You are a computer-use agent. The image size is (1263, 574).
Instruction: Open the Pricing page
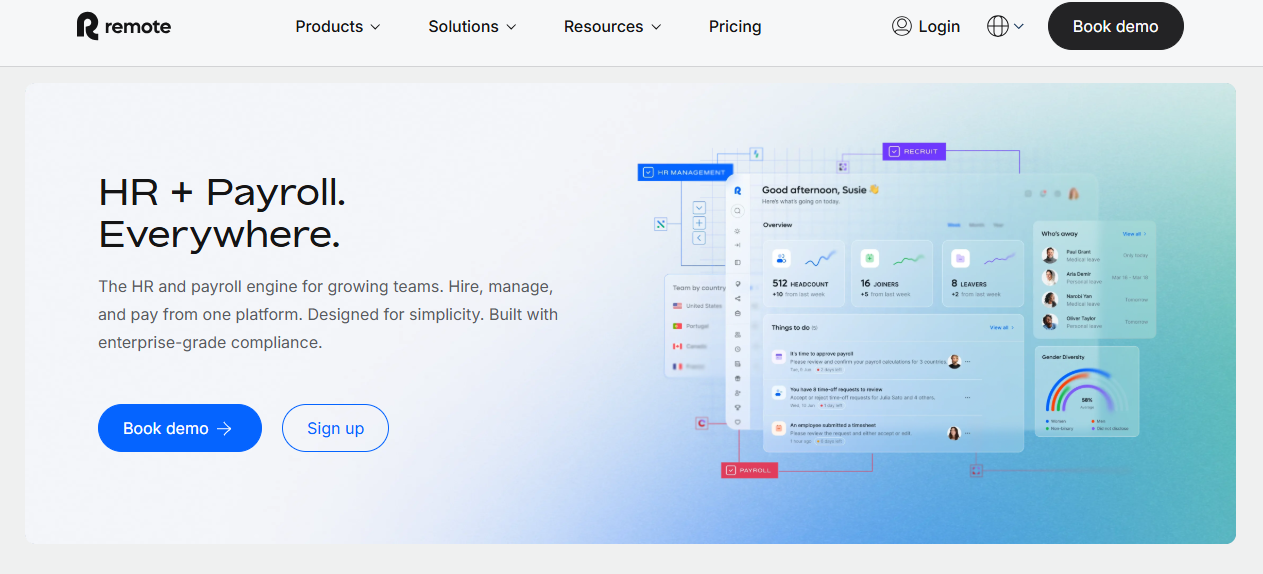click(735, 27)
